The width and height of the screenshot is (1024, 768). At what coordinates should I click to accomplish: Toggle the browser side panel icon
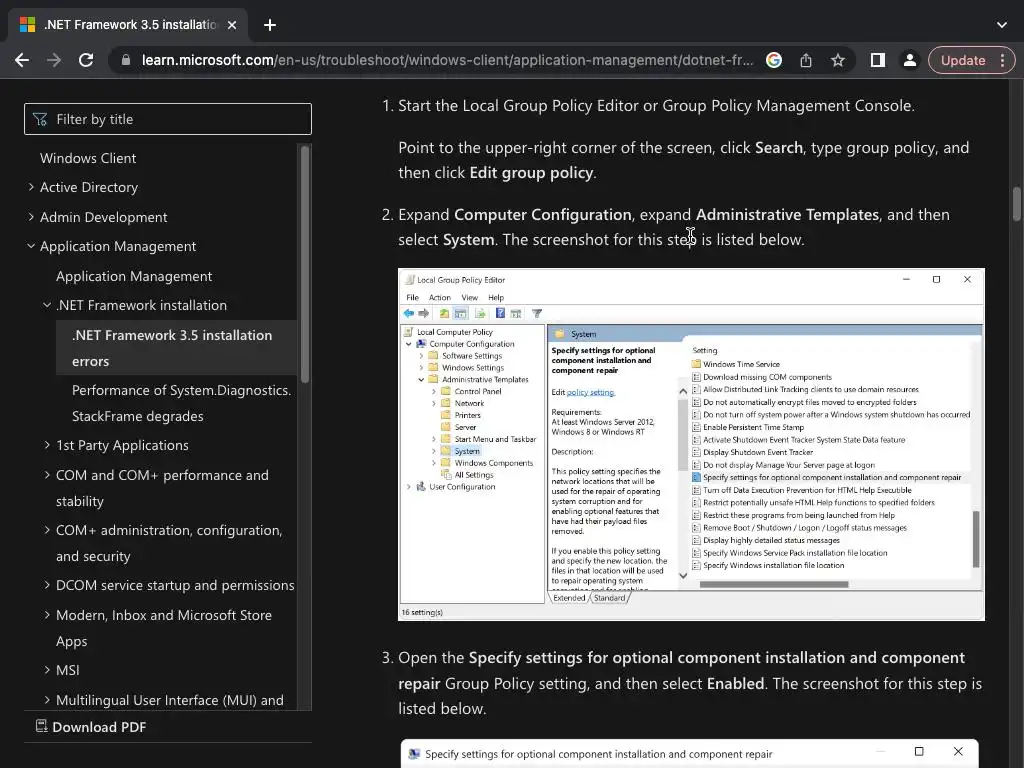[878, 60]
